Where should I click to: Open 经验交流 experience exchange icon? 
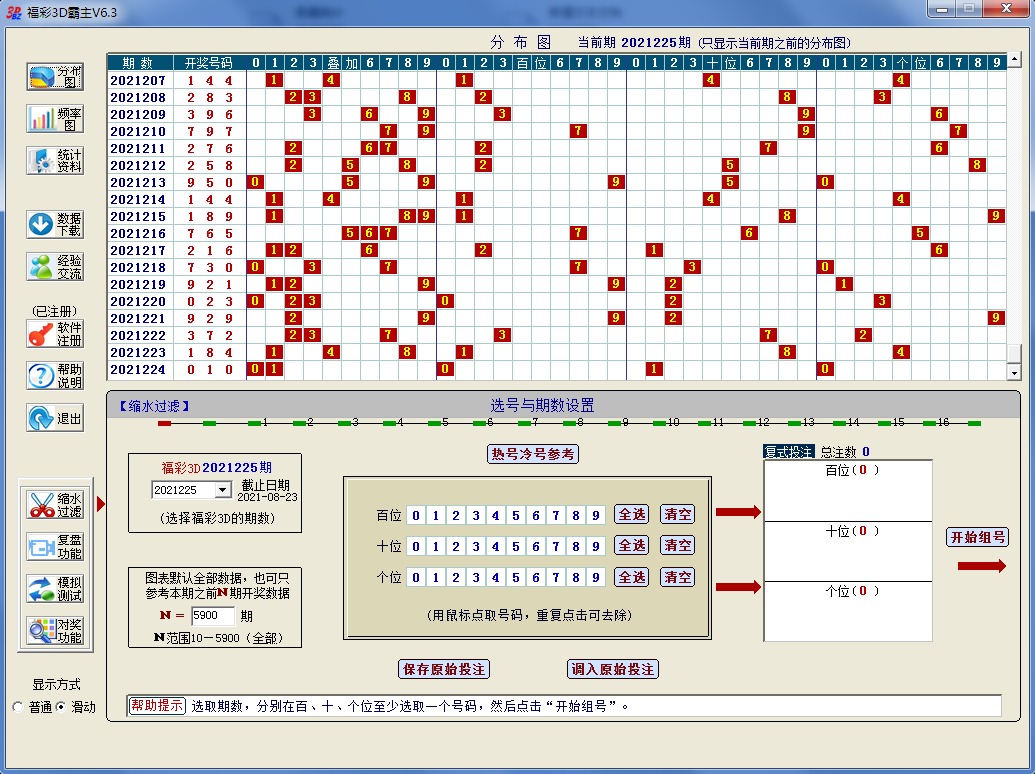tap(55, 266)
